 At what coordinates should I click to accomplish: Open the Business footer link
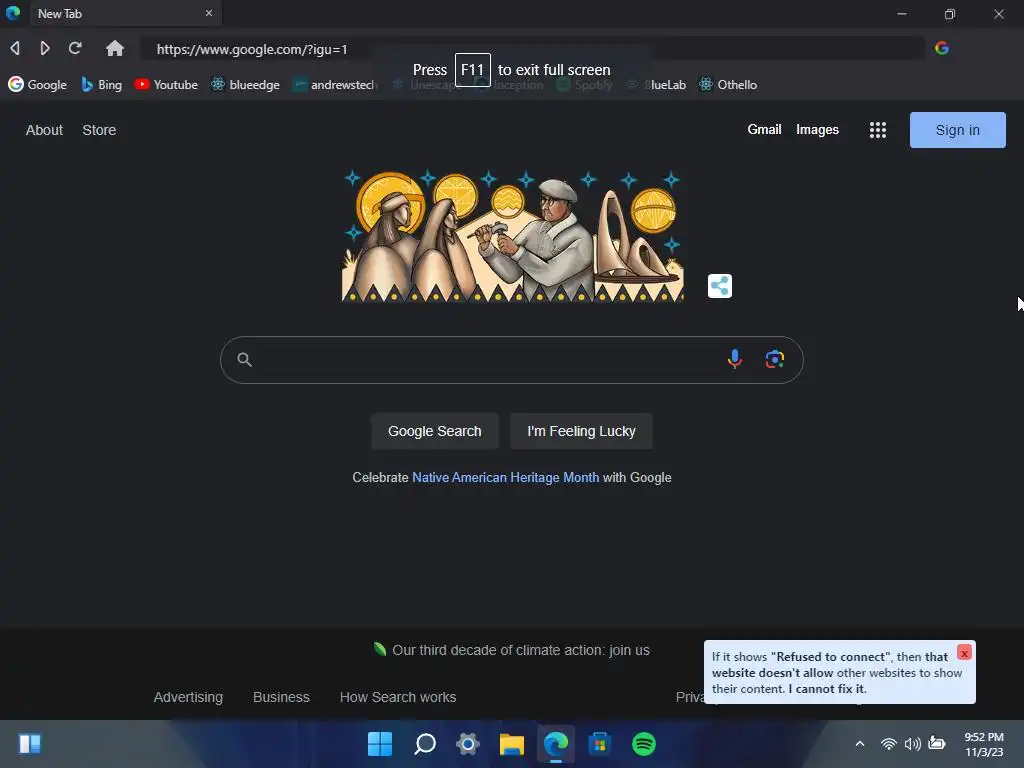(x=281, y=697)
